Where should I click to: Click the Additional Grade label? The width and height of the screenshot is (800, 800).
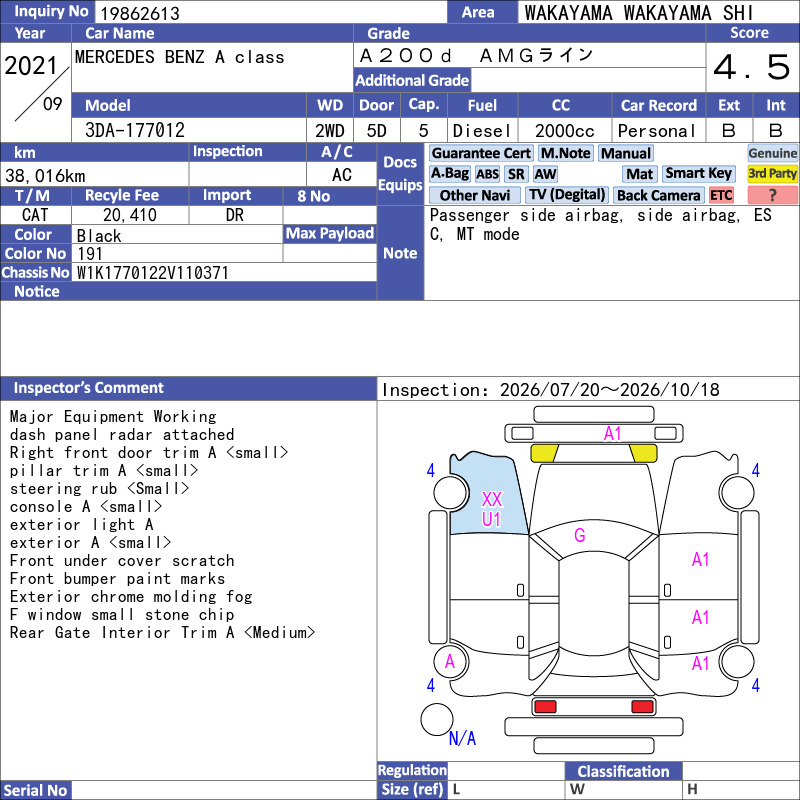coord(412,80)
